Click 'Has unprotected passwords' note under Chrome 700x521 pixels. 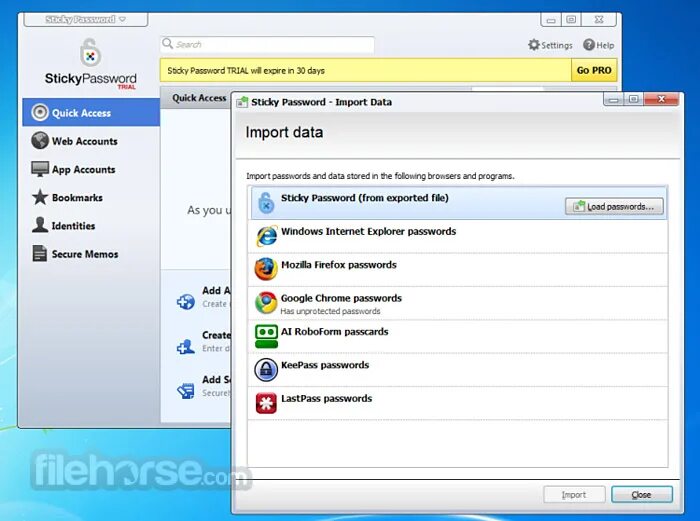pos(330,311)
